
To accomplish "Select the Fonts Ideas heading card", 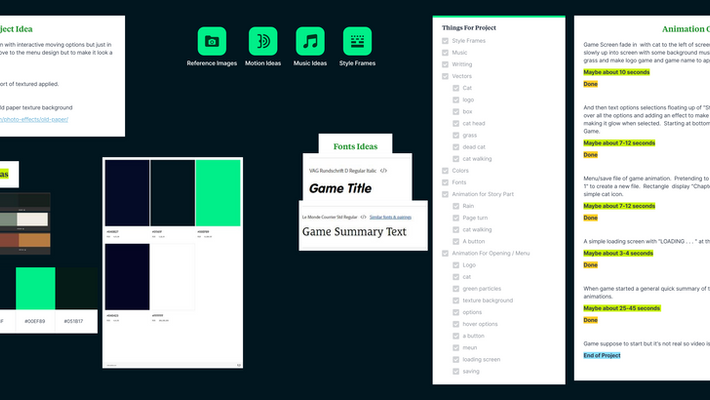I will (355, 146).
